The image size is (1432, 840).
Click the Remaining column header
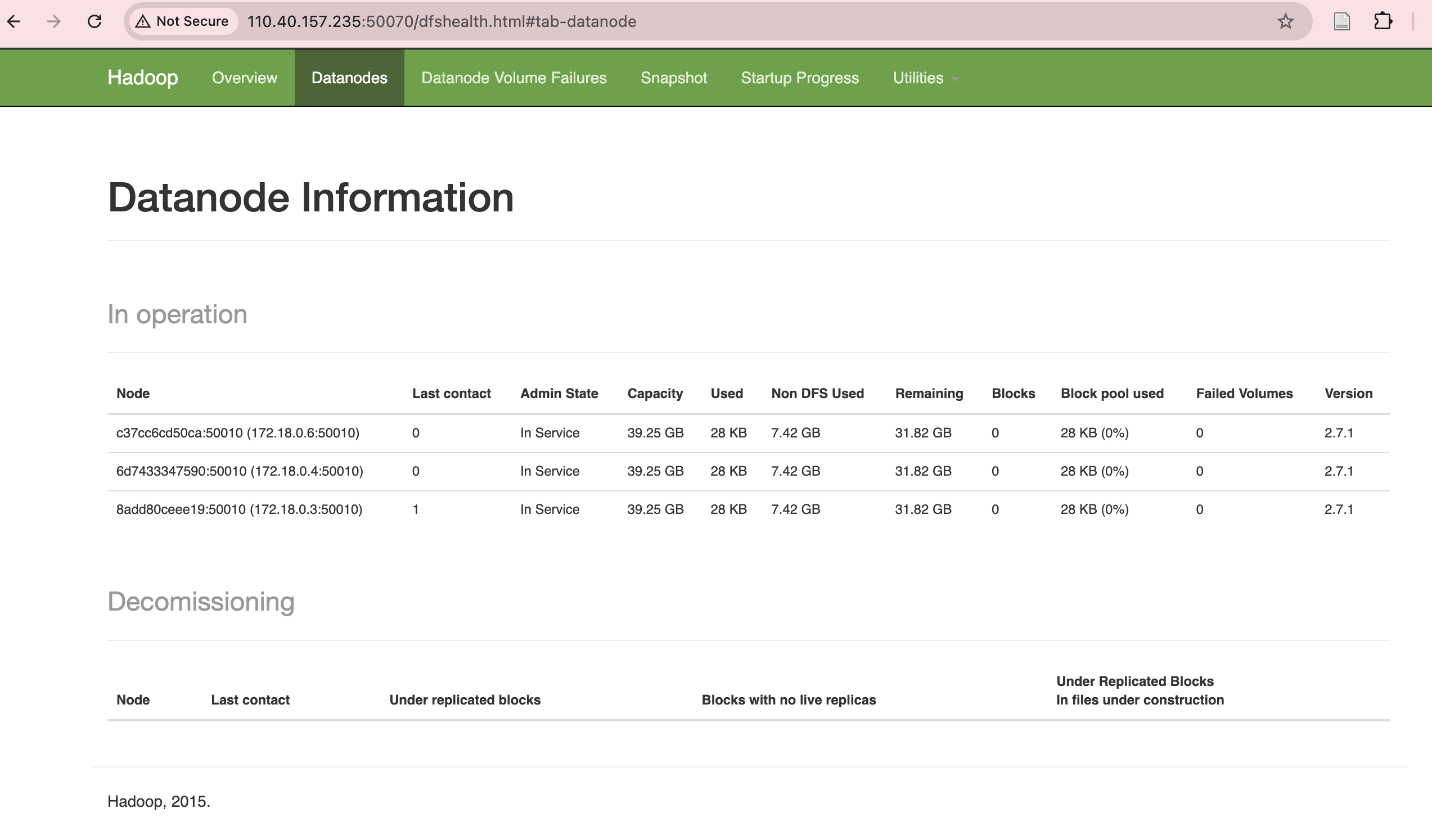tap(929, 394)
